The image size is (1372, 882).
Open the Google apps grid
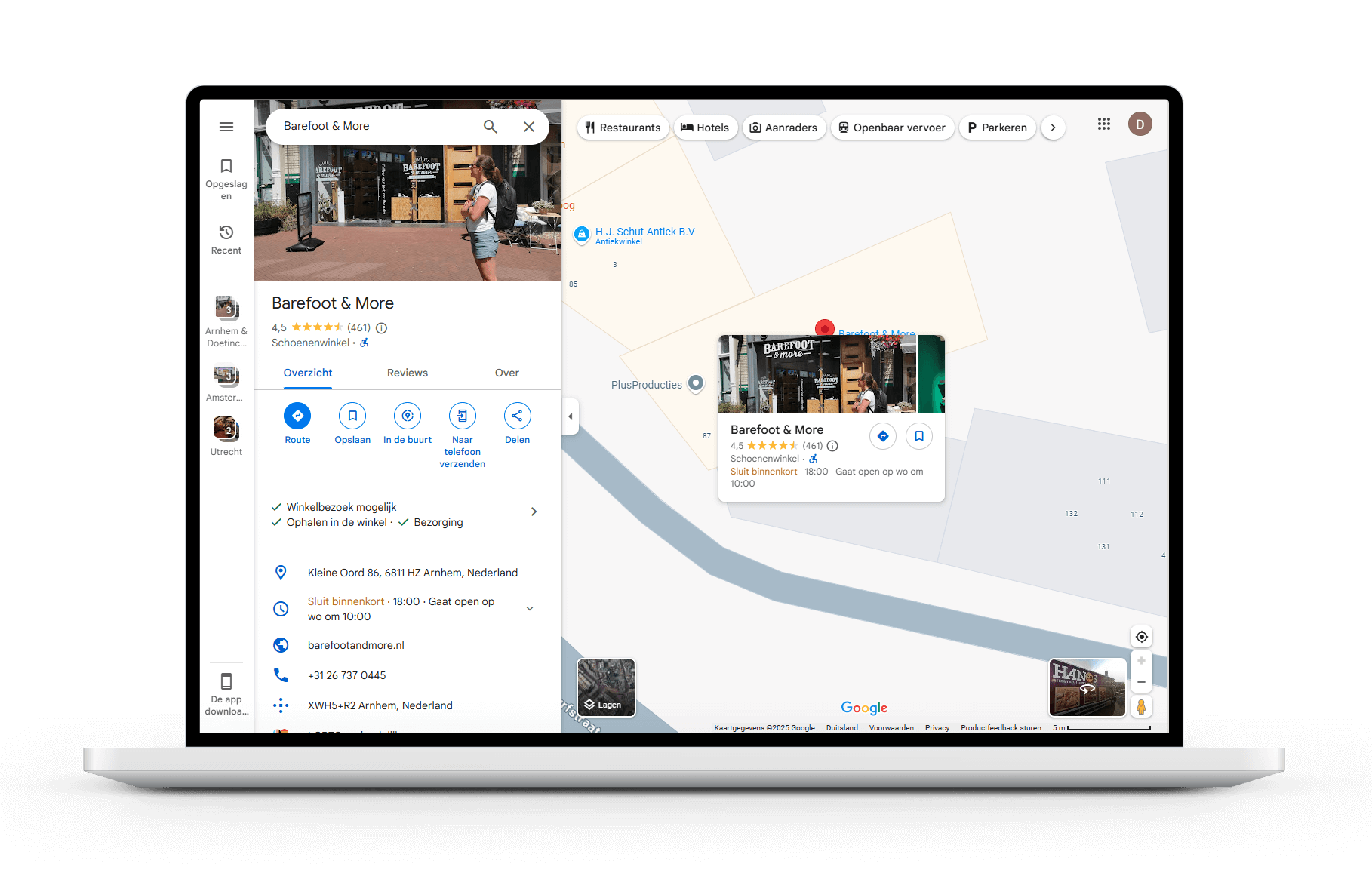tap(1104, 124)
